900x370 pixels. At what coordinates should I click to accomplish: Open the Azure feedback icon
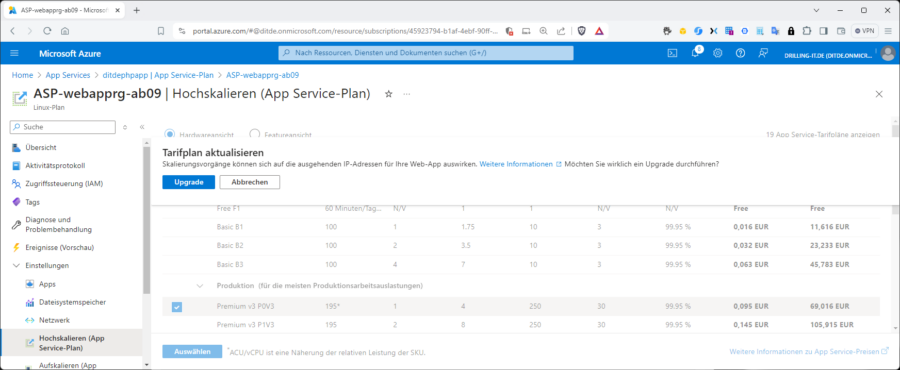point(763,53)
